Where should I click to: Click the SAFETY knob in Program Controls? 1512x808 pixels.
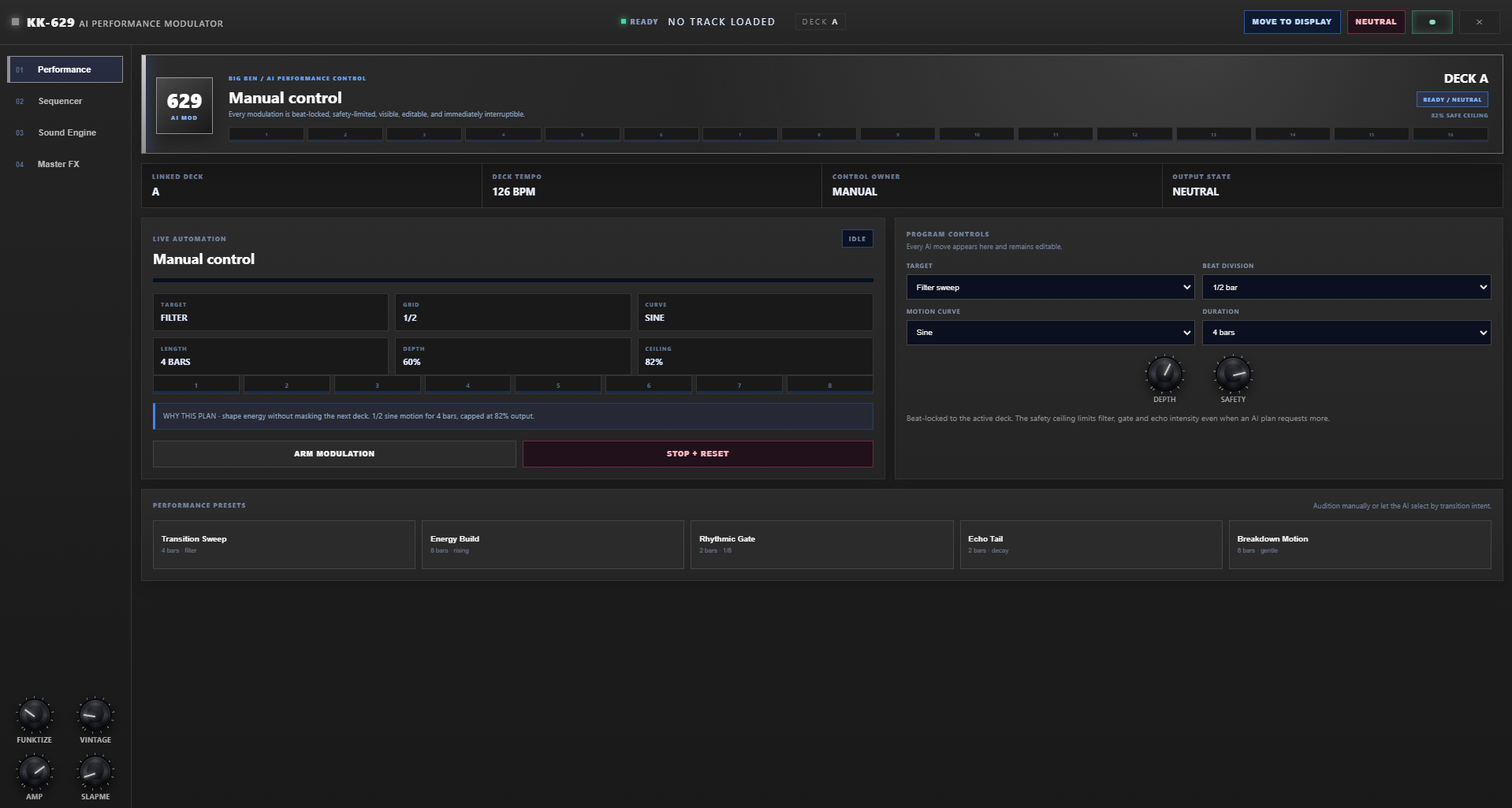coord(1233,374)
